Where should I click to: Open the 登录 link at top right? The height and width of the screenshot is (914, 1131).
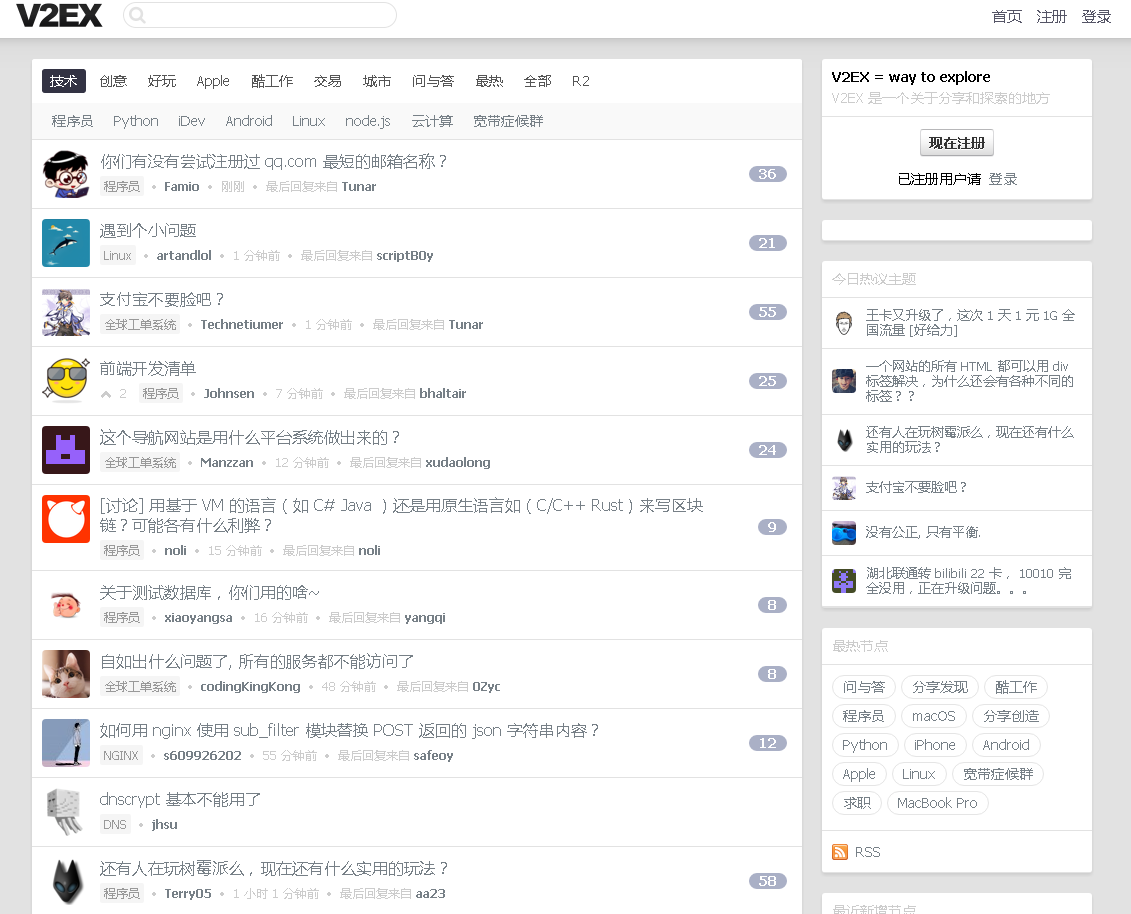click(x=1096, y=16)
